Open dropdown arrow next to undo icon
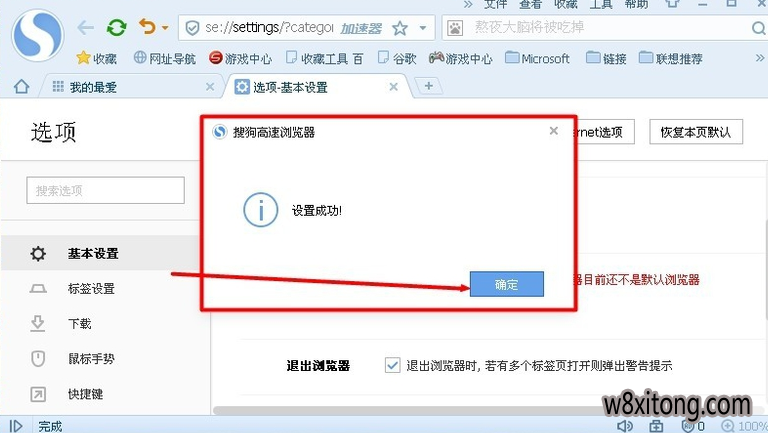The image size is (768, 433). click(165, 29)
